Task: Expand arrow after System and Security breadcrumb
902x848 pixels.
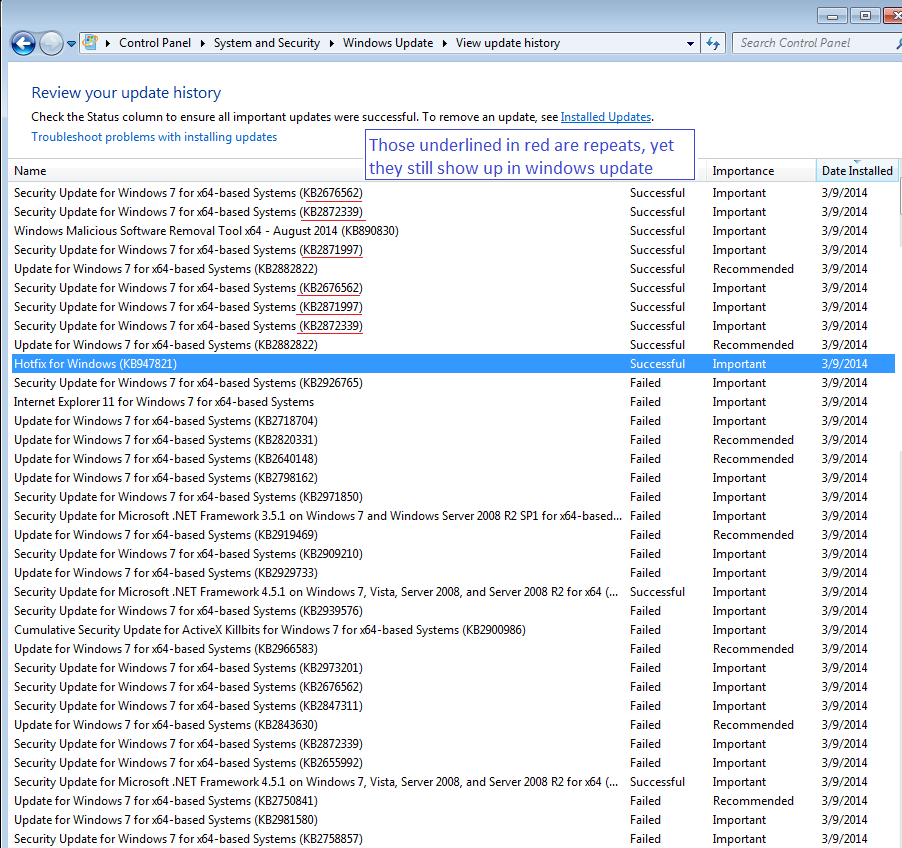Action: point(331,43)
